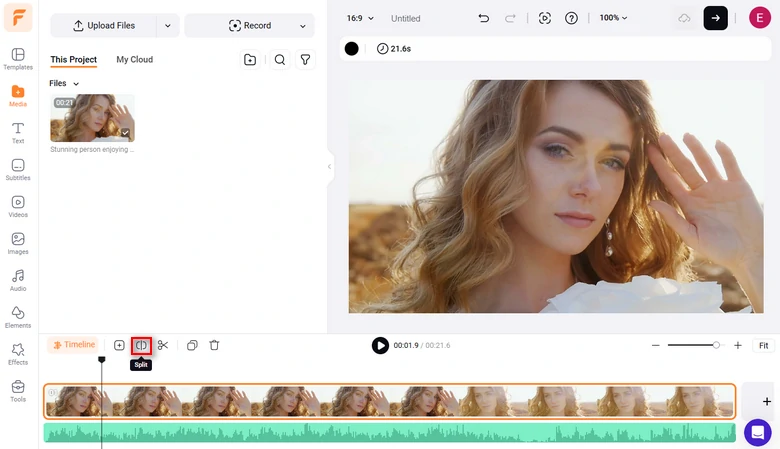Click the search media icon
Screen dimensions: 780x449
(280, 60)
